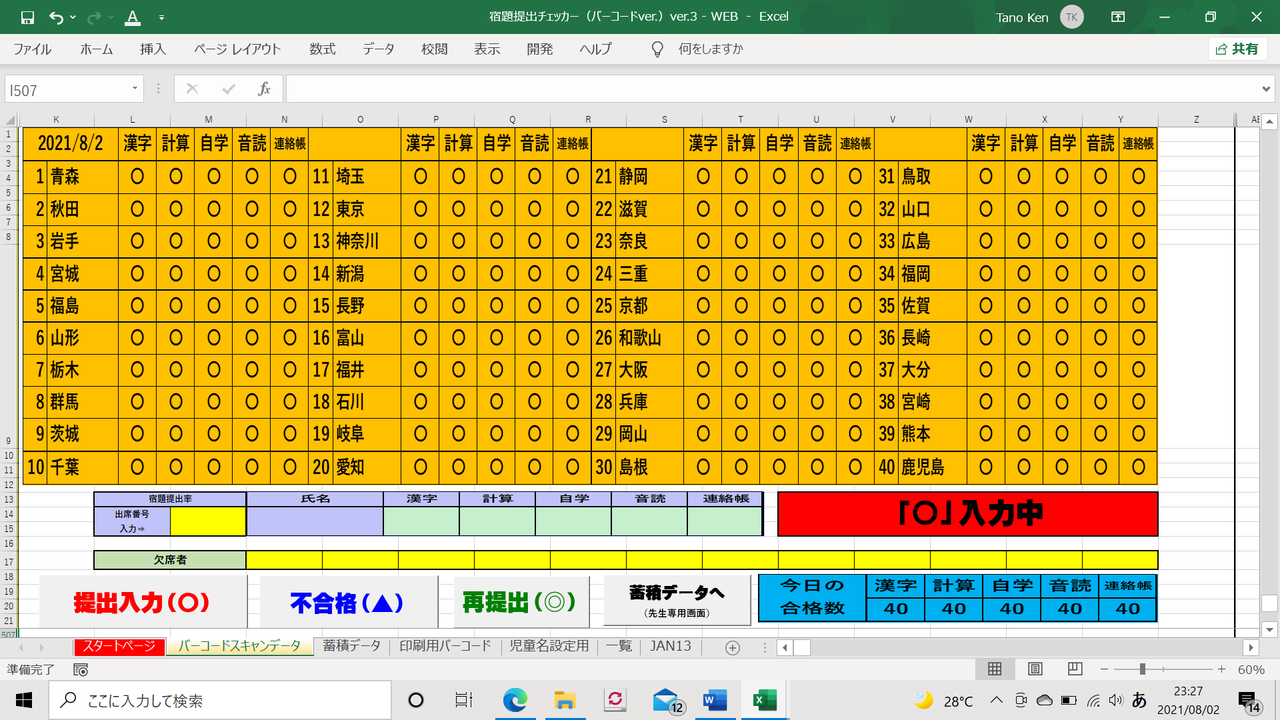
Task: Click the Excel icon on the taskbar
Action: tap(765, 700)
